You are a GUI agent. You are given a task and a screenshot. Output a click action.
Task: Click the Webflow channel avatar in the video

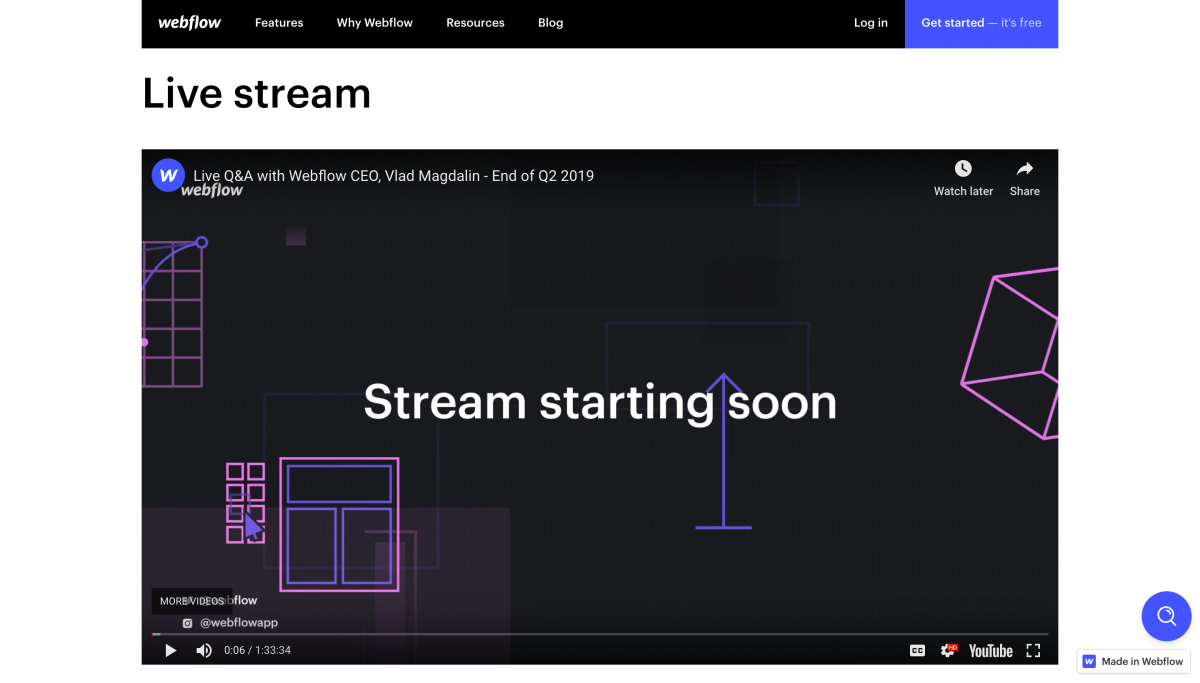click(168, 175)
